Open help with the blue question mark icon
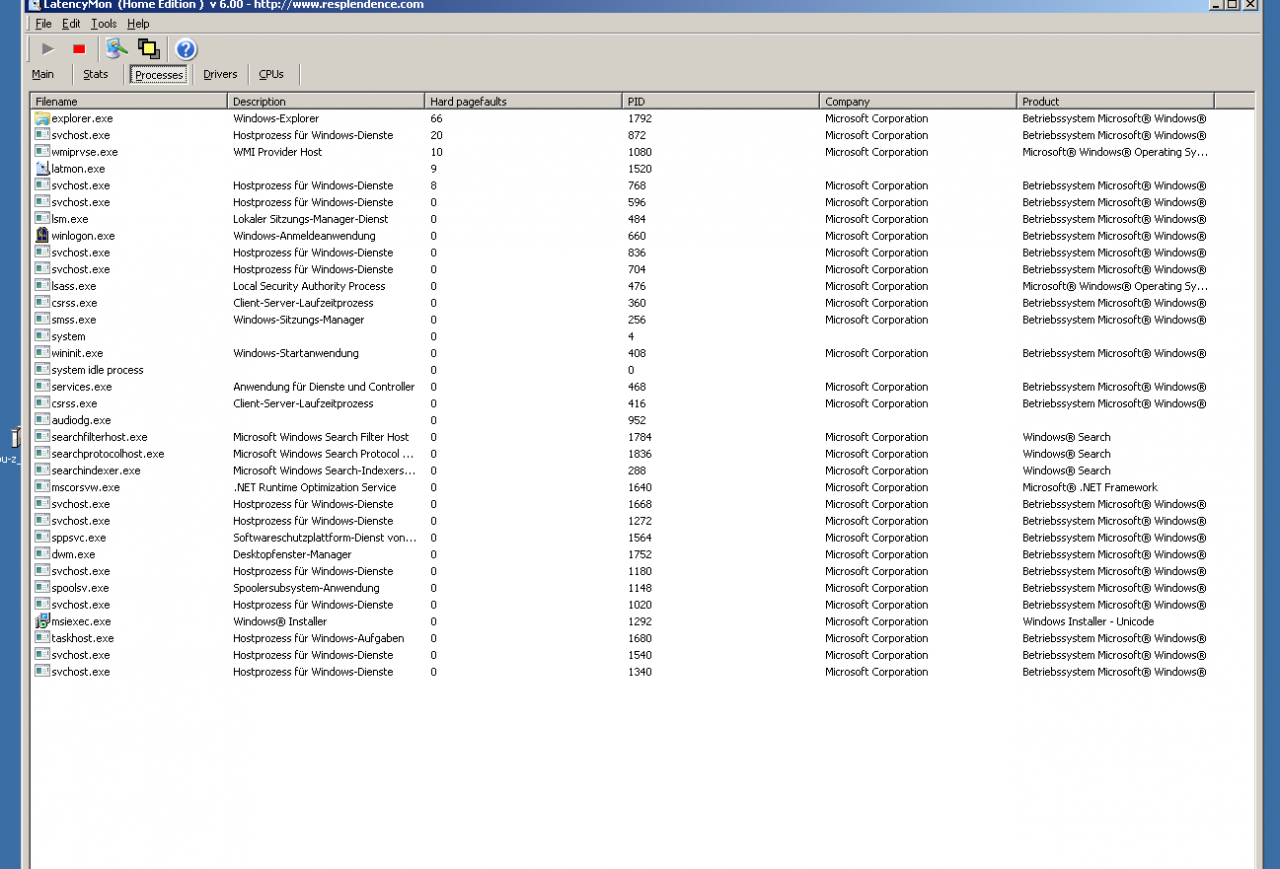This screenshot has height=869, width=1280. (186, 49)
